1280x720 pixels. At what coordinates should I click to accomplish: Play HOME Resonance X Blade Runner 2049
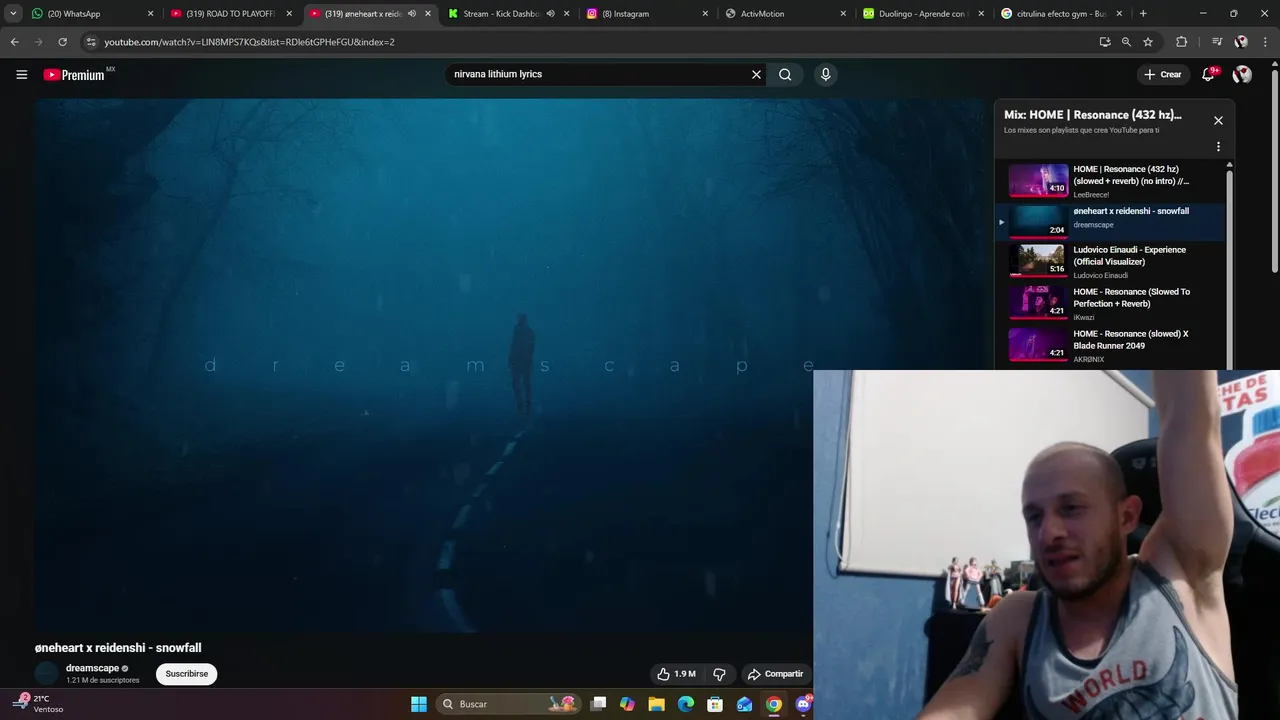pos(1110,346)
